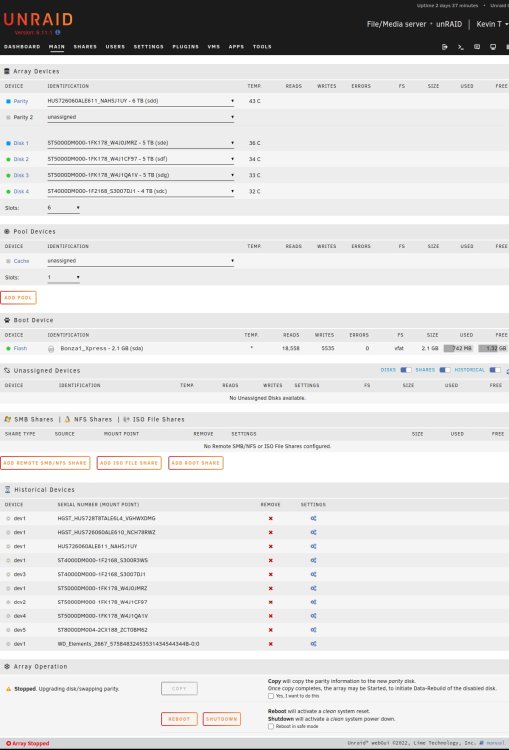Remove historical device HGST_HUS726060ALE610_NCH78RWZ
509x750 pixels.
coord(271,532)
